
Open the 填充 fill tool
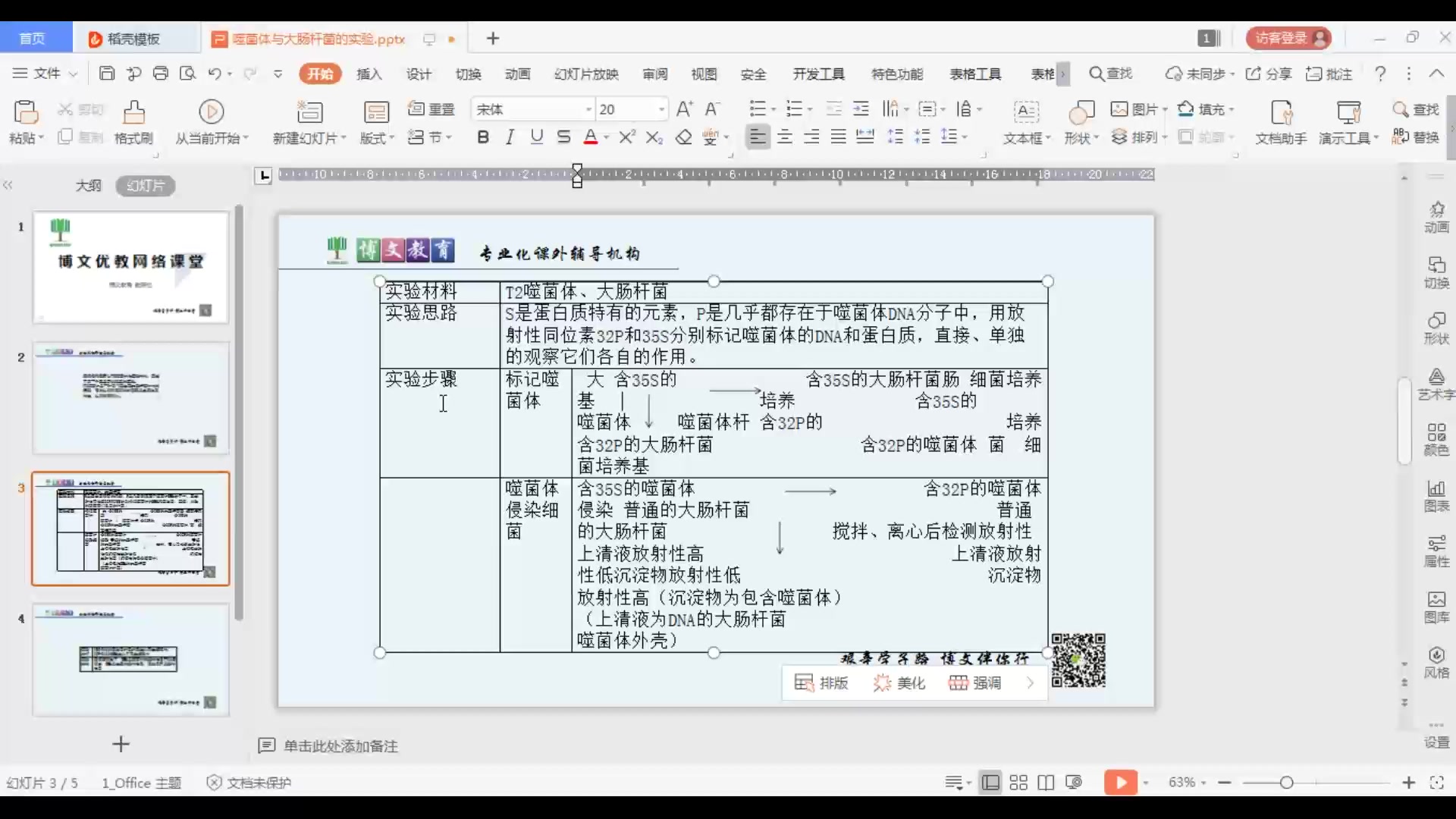(1206, 110)
